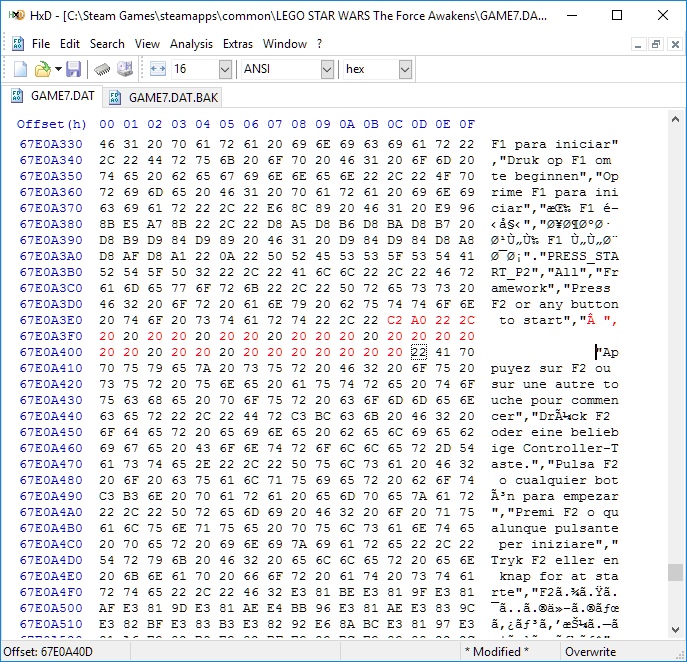The image size is (687, 662).
Task: Click decoded text 'puyez sur F2 ou'
Action: click(x=551, y=368)
